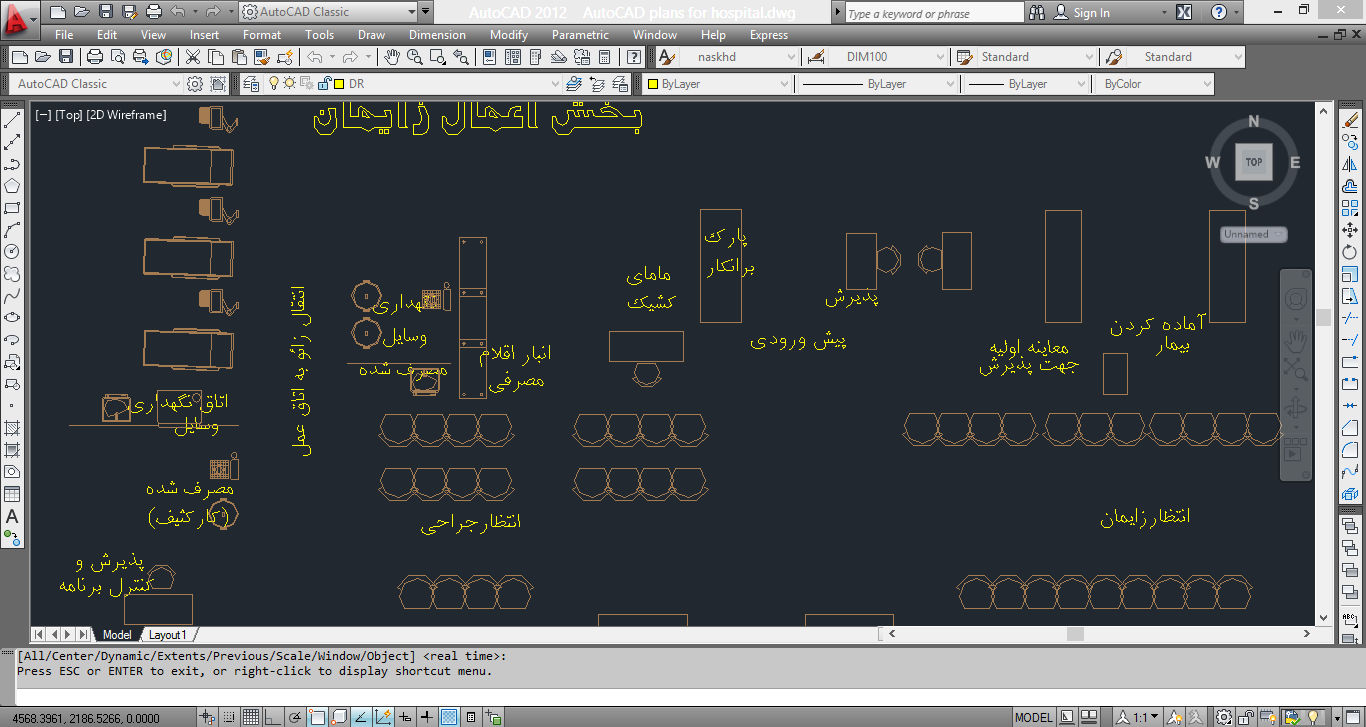
Task: Click the horizontal scrollbar thumb
Action: pyautogui.click(x=1075, y=634)
